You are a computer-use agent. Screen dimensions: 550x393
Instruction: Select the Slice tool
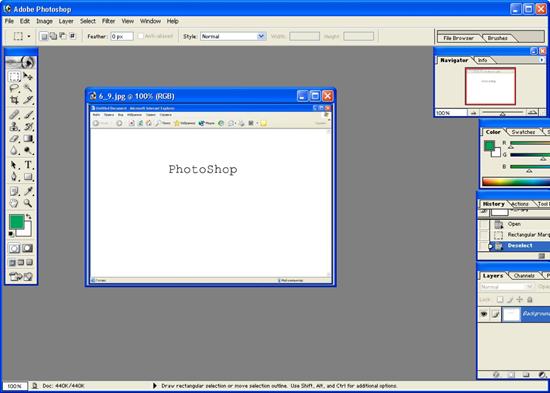(28, 100)
